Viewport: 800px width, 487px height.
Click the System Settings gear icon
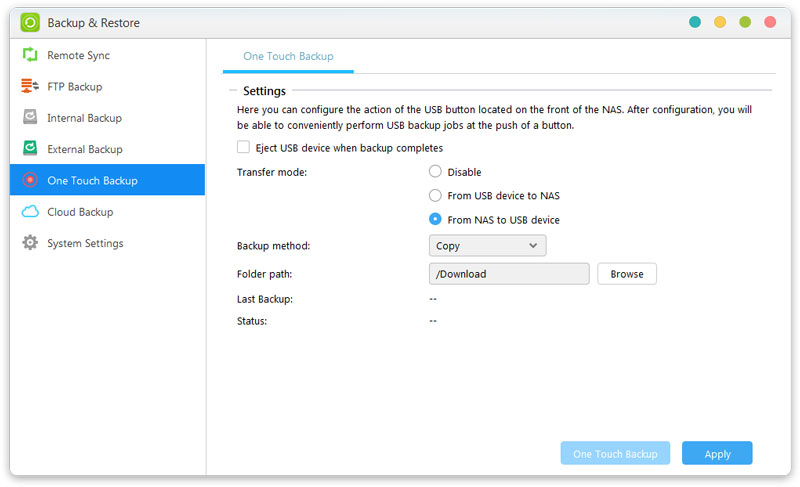pyautogui.click(x=30, y=243)
